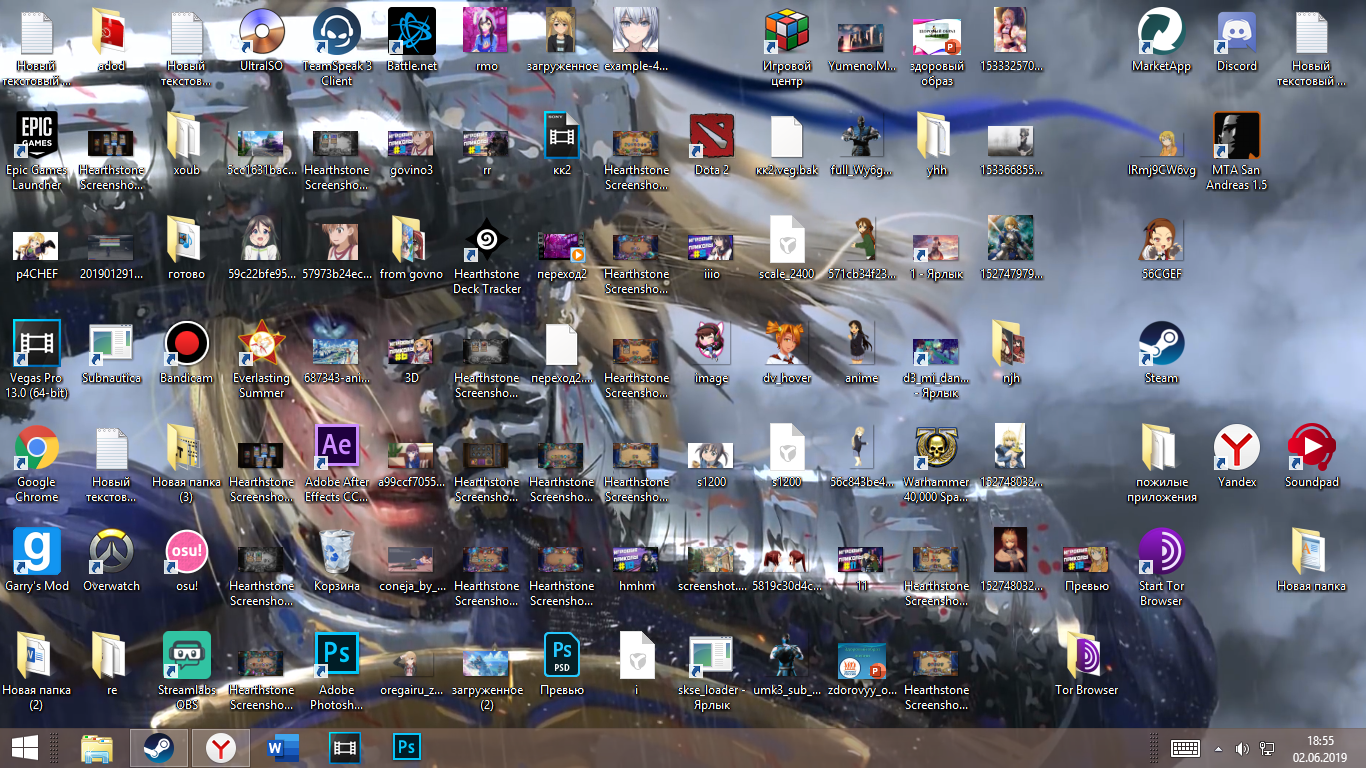Open the Корзина recycle bin
The width and height of the screenshot is (1366, 768).
coord(337,553)
